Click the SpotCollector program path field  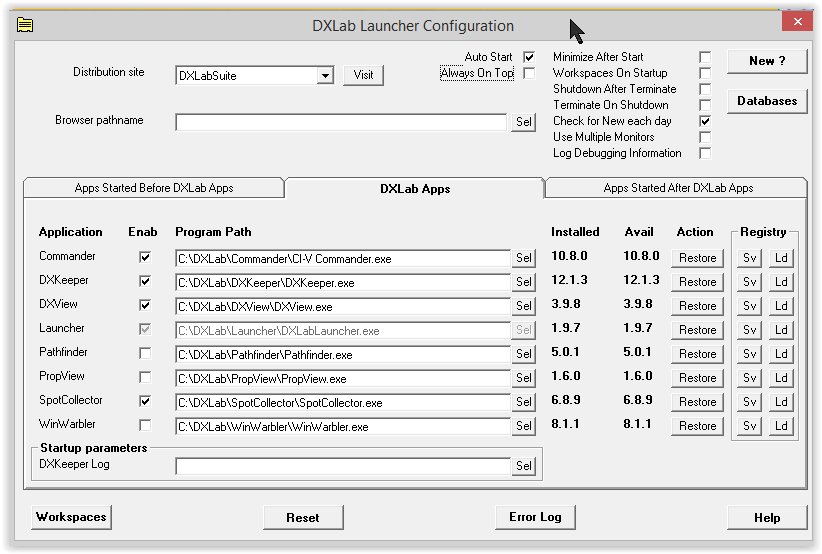click(343, 403)
